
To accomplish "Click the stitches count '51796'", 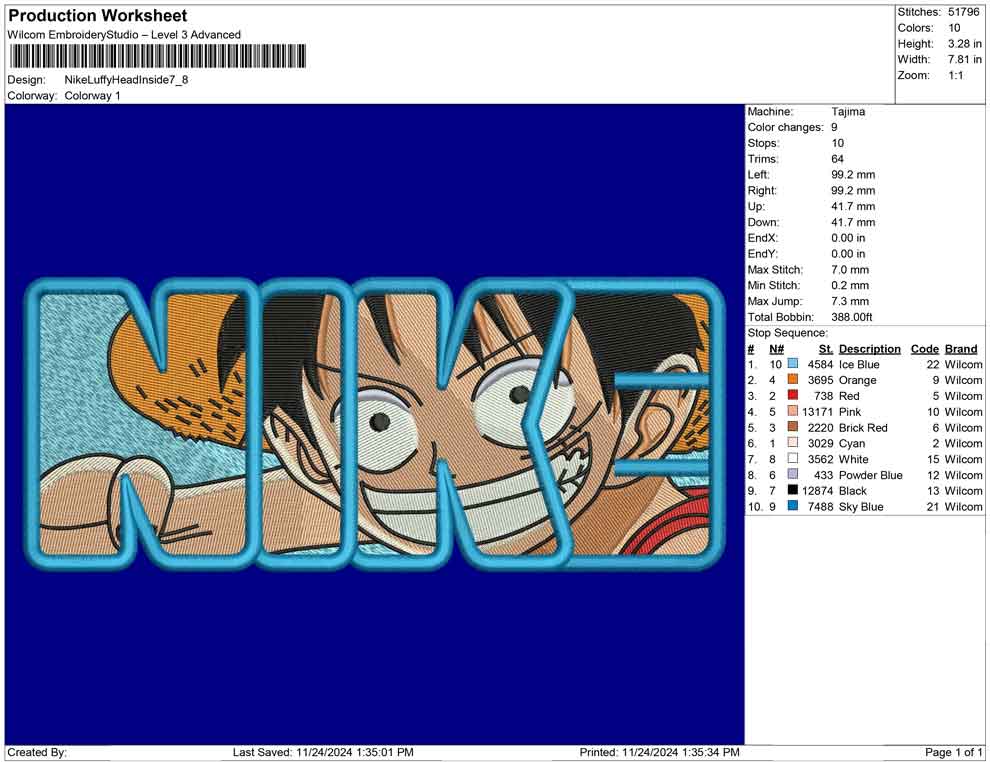I will pos(963,12).
